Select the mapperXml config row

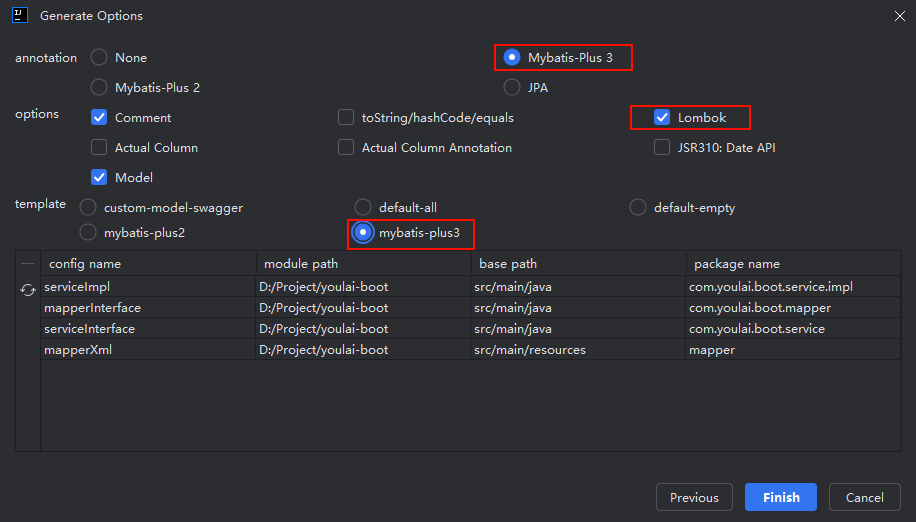470,350
